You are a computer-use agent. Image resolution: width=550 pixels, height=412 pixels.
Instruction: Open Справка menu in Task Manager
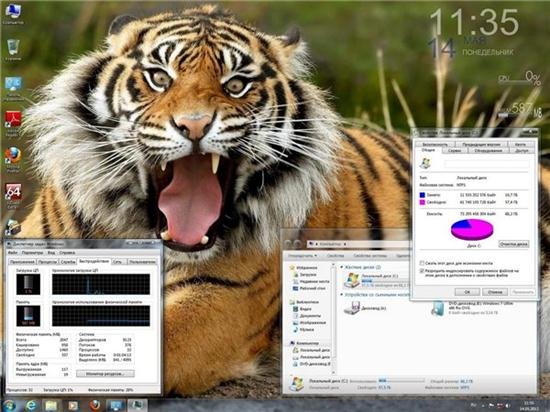pyautogui.click(x=67, y=252)
